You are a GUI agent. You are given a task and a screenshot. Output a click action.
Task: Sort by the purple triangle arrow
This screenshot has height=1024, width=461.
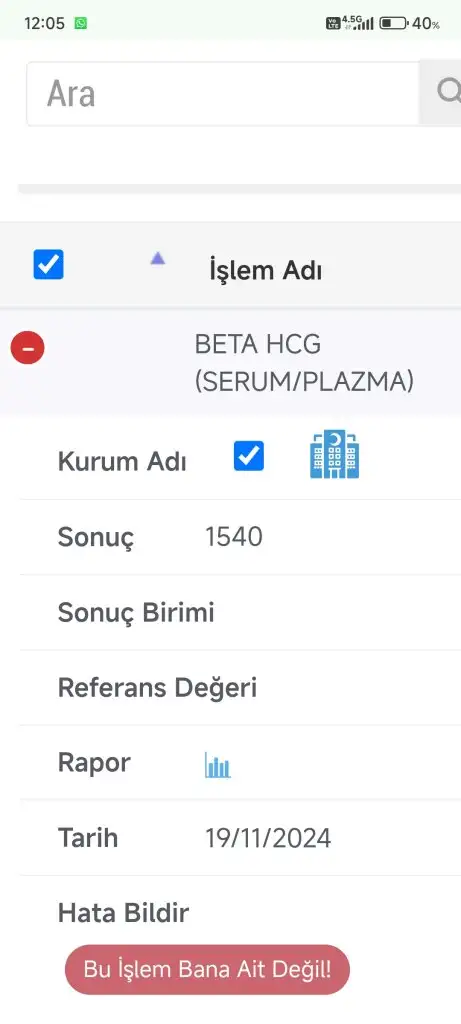pos(157,259)
